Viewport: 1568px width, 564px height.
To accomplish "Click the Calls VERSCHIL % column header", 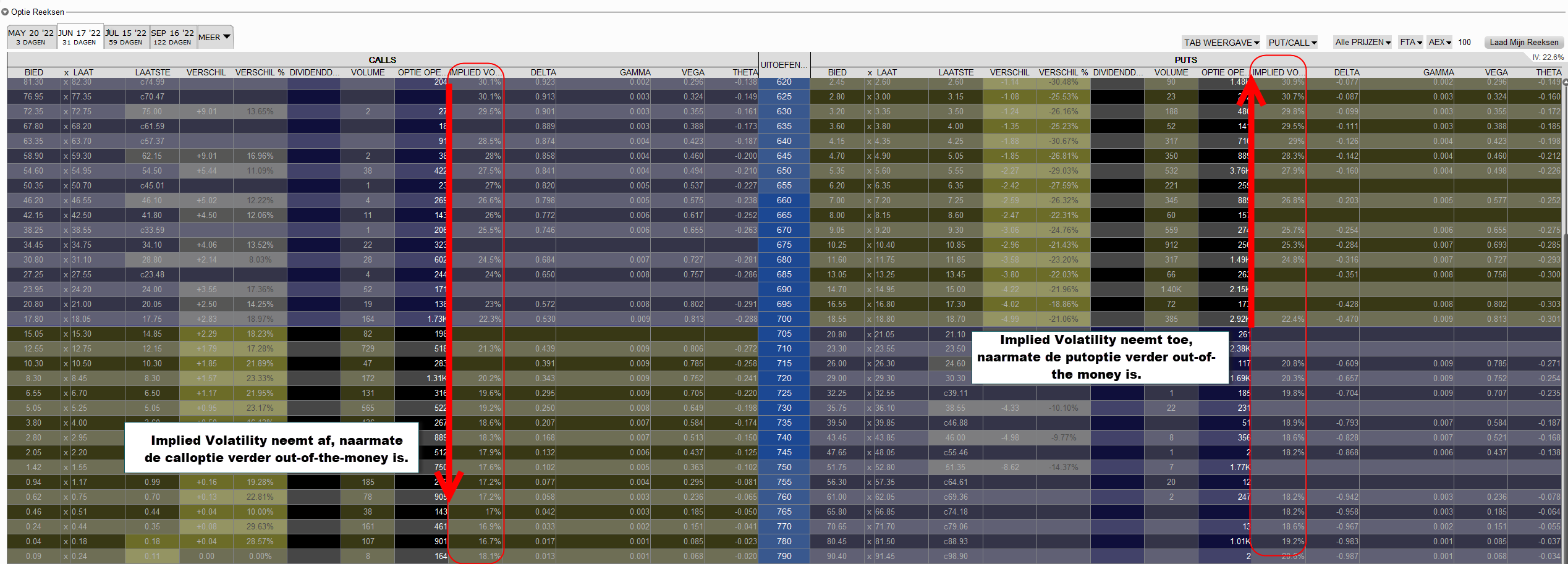I will (260, 72).
